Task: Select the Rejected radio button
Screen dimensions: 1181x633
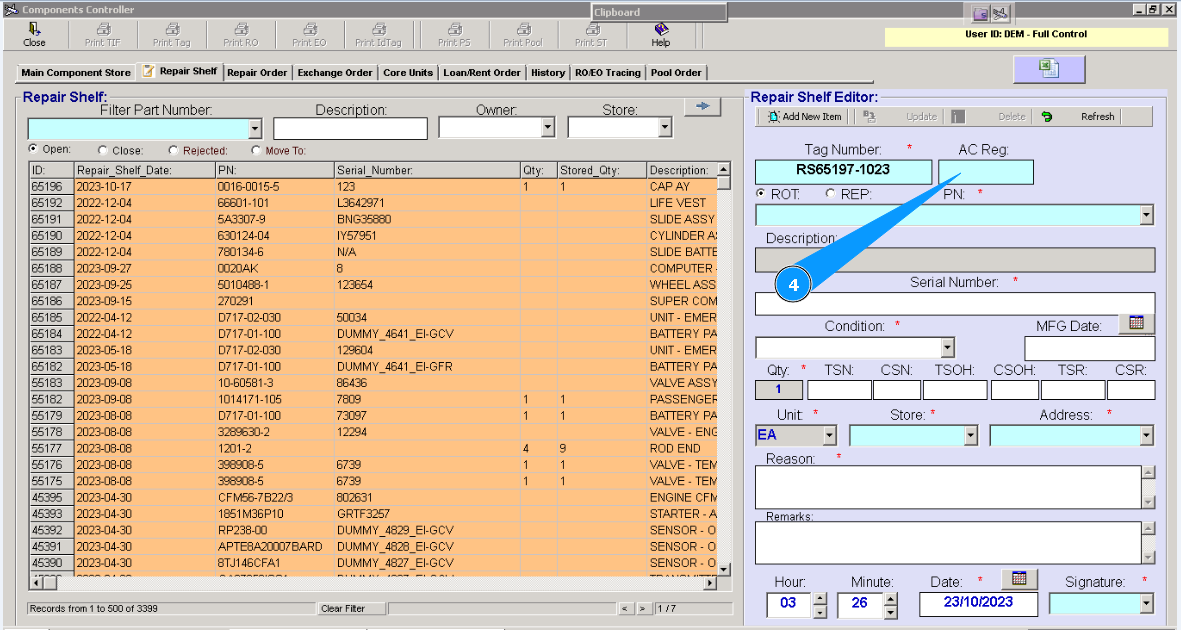Action: 174,150
